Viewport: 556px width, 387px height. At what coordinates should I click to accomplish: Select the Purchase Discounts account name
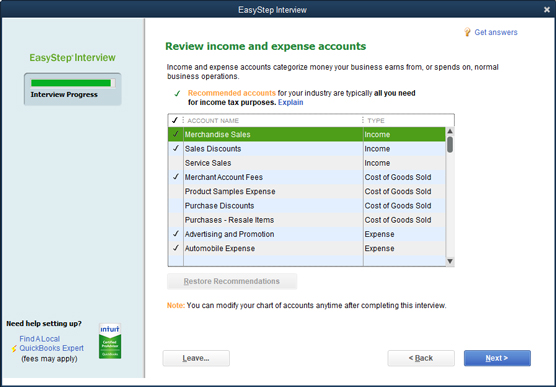click(219, 205)
